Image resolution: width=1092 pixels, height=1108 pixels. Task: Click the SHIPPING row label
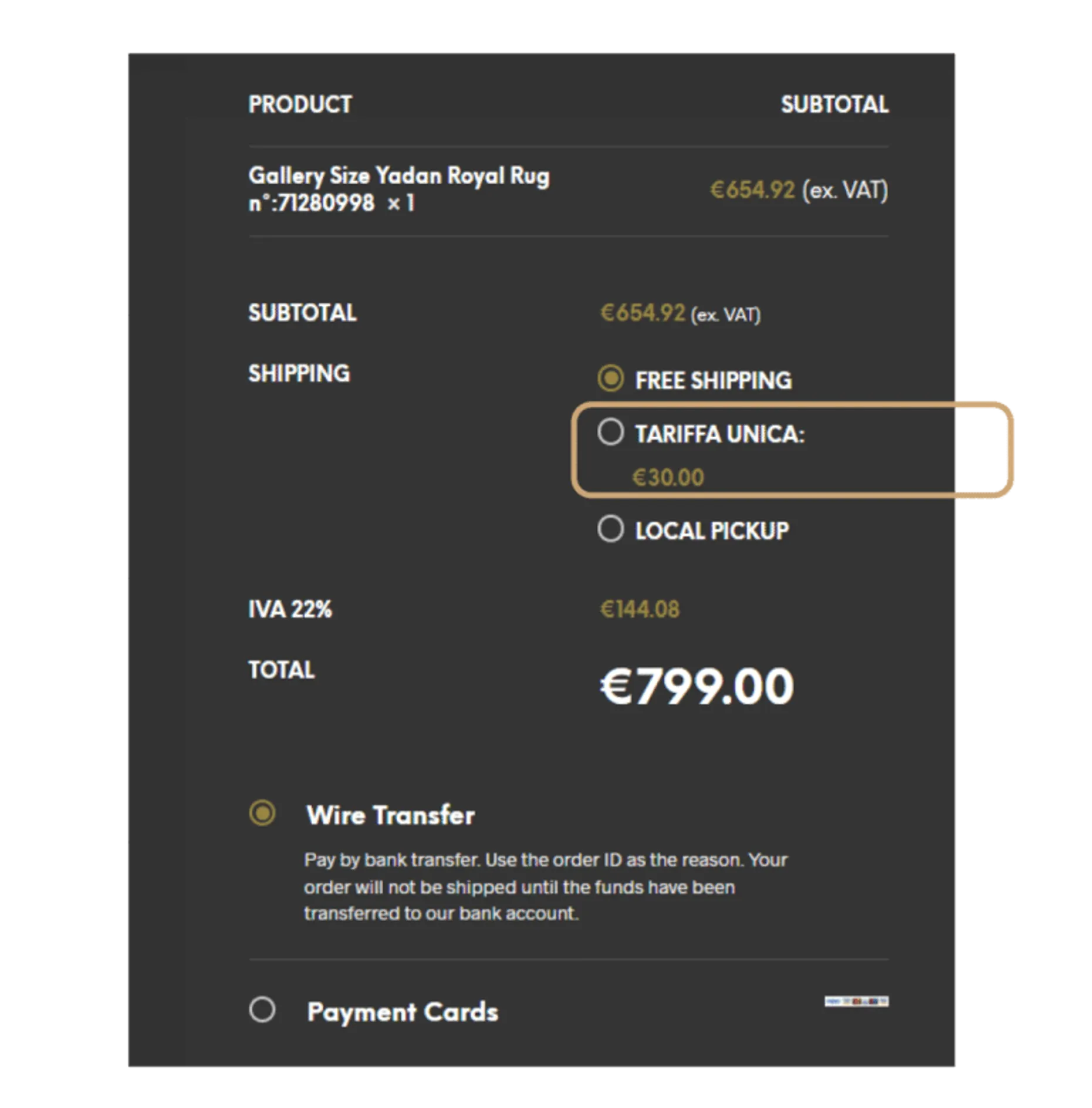pyautogui.click(x=299, y=373)
